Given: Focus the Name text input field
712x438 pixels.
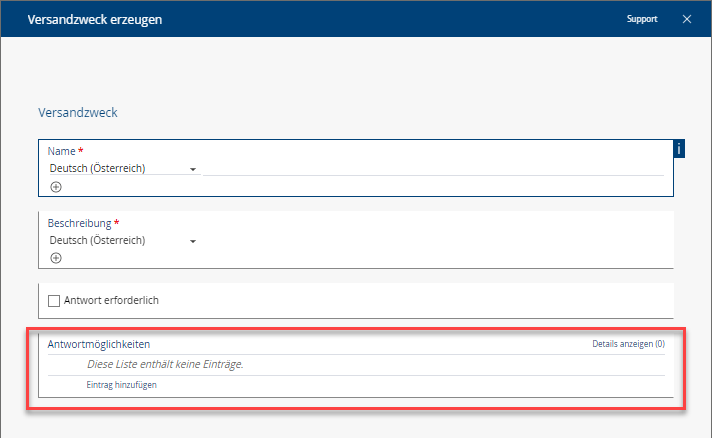Looking at the screenshot, I should (x=432, y=167).
